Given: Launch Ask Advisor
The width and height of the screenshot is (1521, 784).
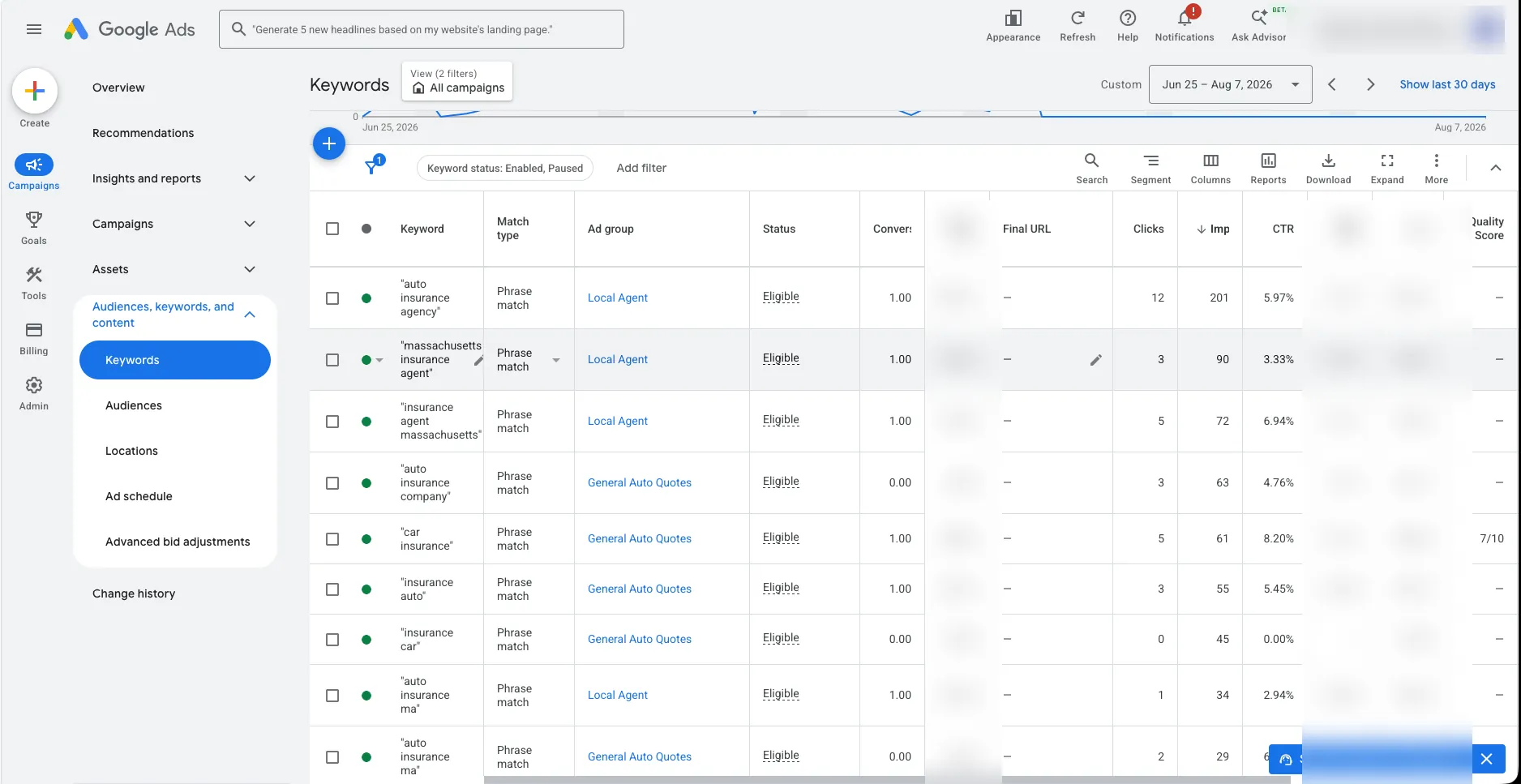Looking at the screenshot, I should (x=1258, y=26).
